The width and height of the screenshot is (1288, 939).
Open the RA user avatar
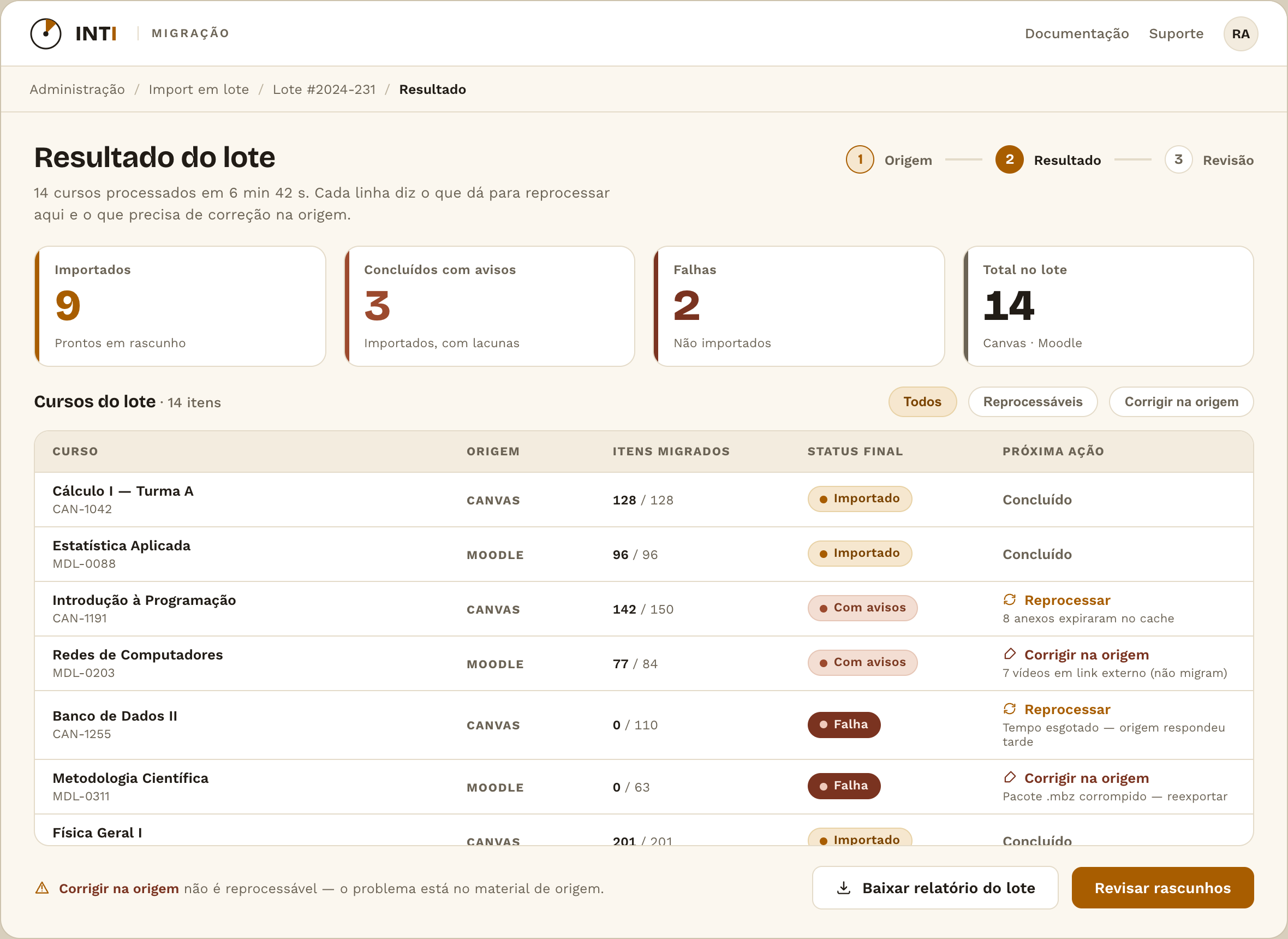pos(1241,34)
